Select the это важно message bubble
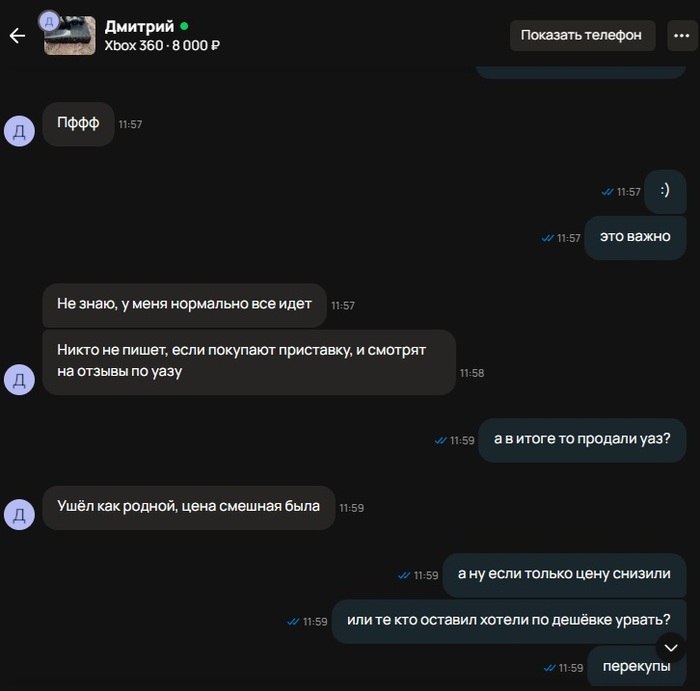 click(x=635, y=237)
